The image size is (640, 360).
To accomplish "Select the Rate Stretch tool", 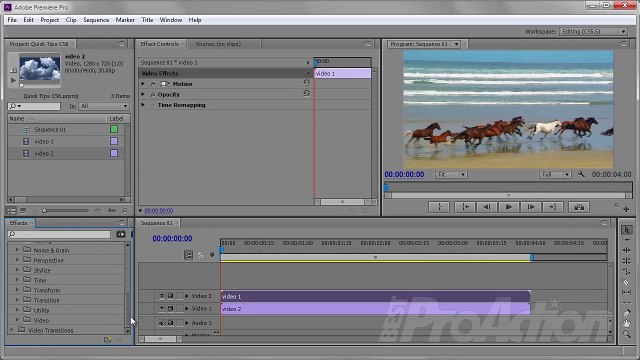I will (627, 271).
